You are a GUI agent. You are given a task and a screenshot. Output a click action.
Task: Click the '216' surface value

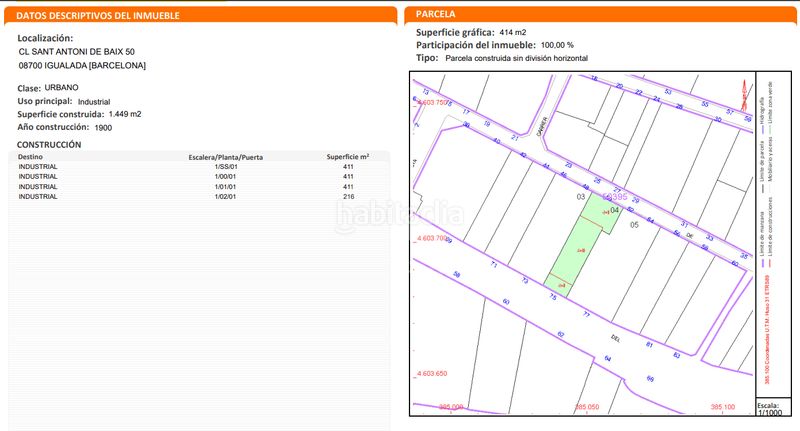click(348, 196)
